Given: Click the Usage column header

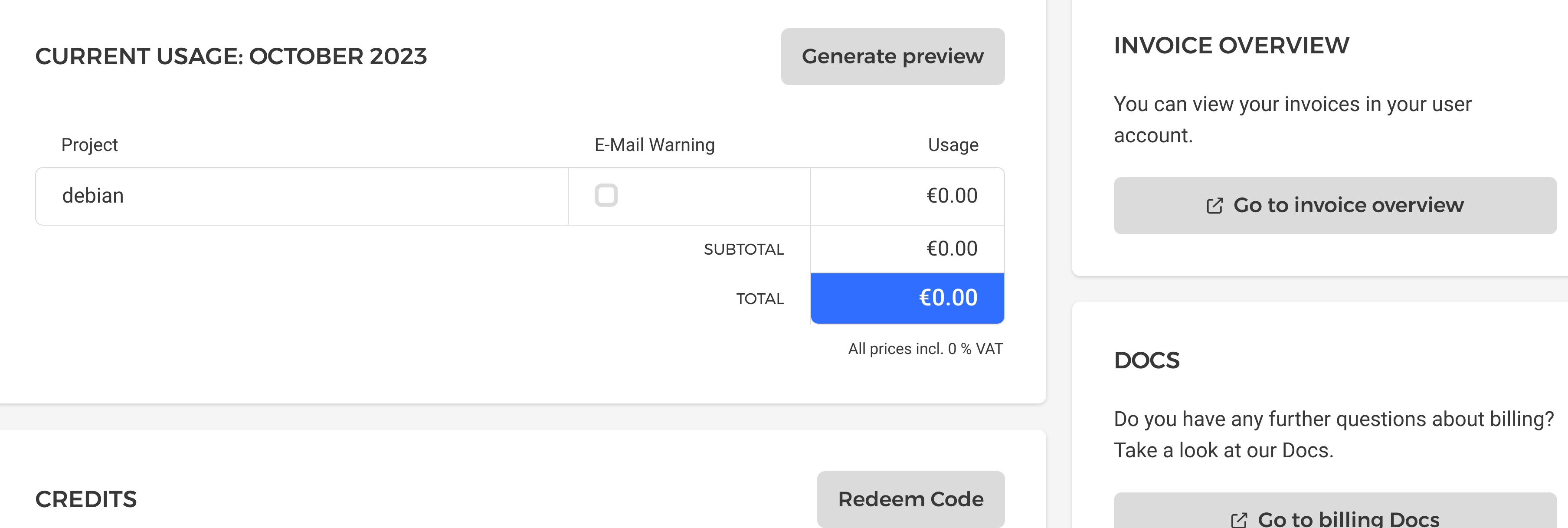Looking at the screenshot, I should [953, 145].
